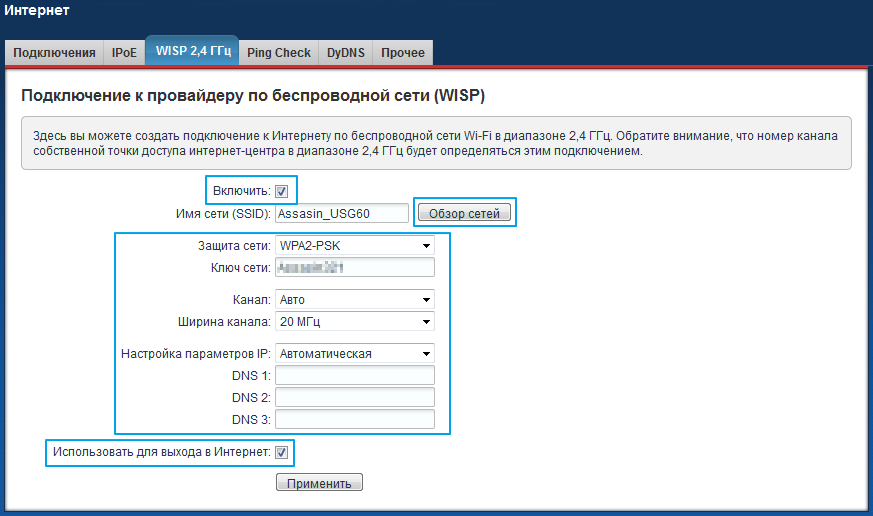
Task: Open the Ширина канала dropdown
Action: (x=355, y=321)
